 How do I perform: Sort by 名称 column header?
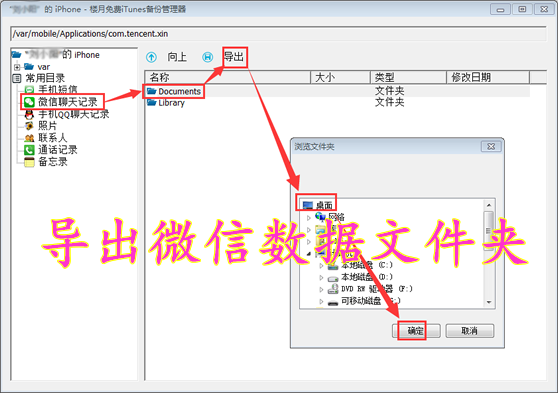pyautogui.click(x=228, y=77)
